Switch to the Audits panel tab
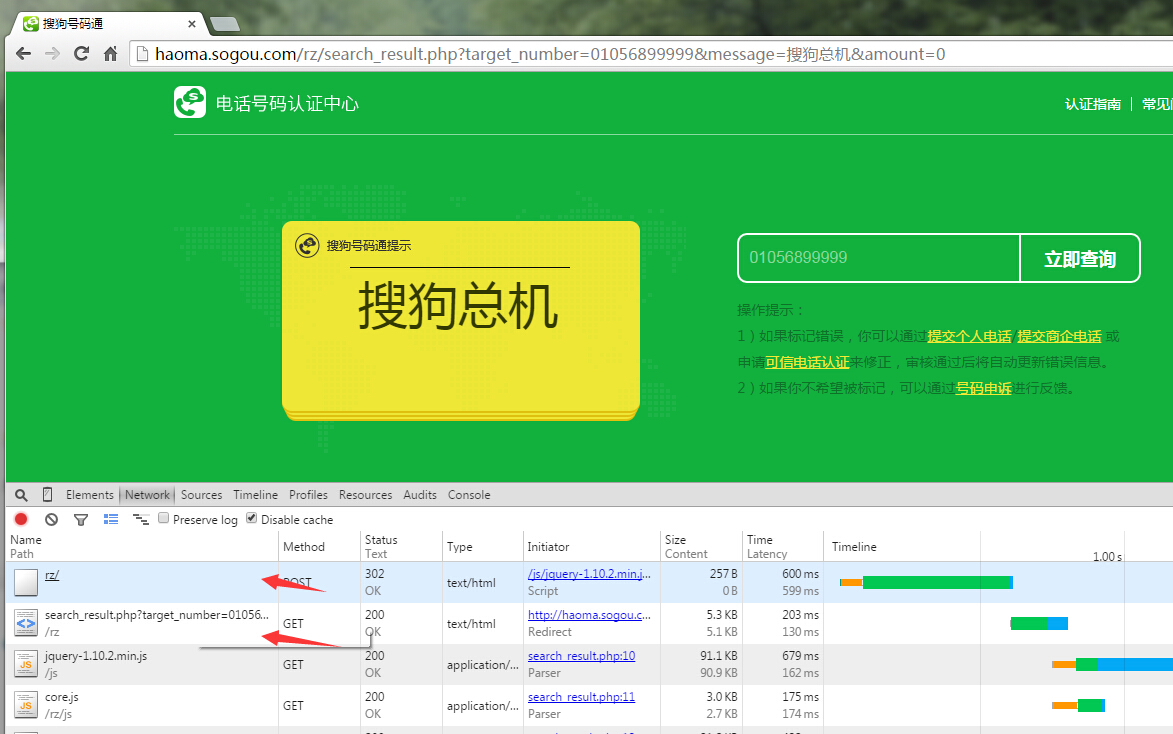The height and width of the screenshot is (734, 1173). 420,495
